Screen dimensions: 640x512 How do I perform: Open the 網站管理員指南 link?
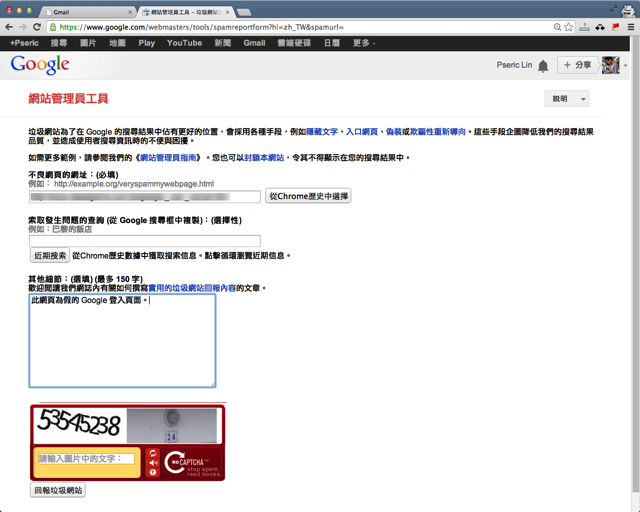pyautogui.click(x=168, y=158)
